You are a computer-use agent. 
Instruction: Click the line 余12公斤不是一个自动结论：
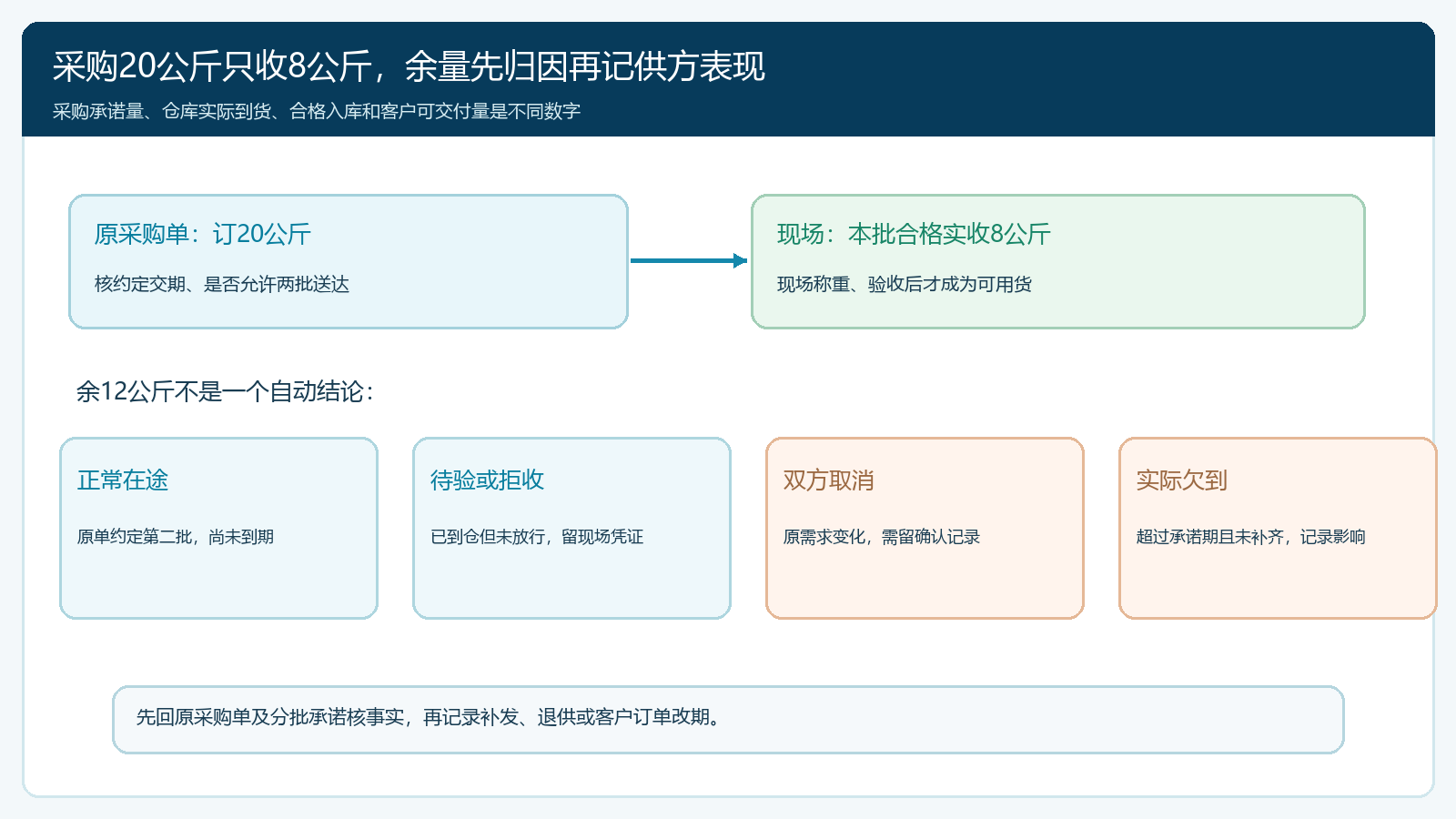coord(225,391)
